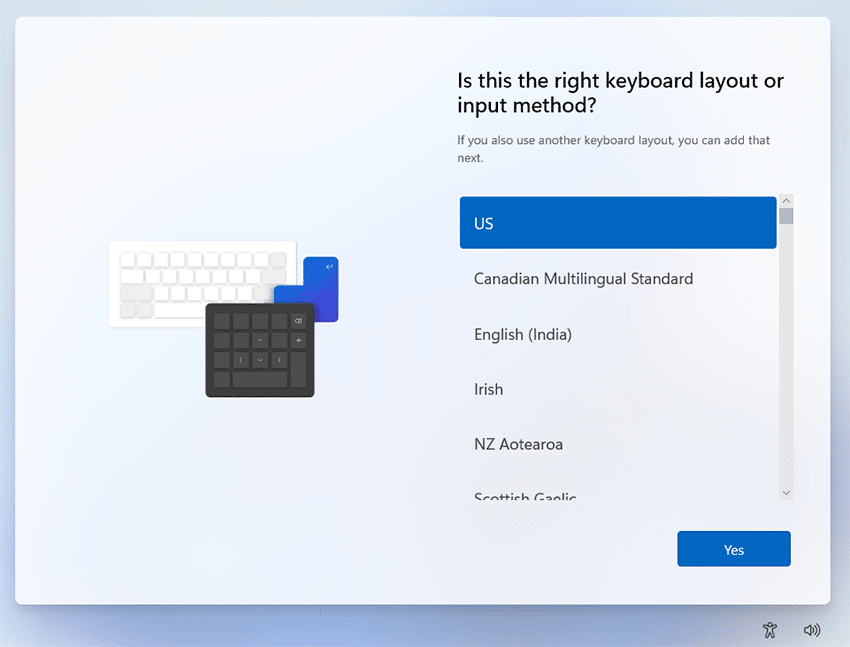Click the dark numeric keypad illustration

[x=260, y=350]
